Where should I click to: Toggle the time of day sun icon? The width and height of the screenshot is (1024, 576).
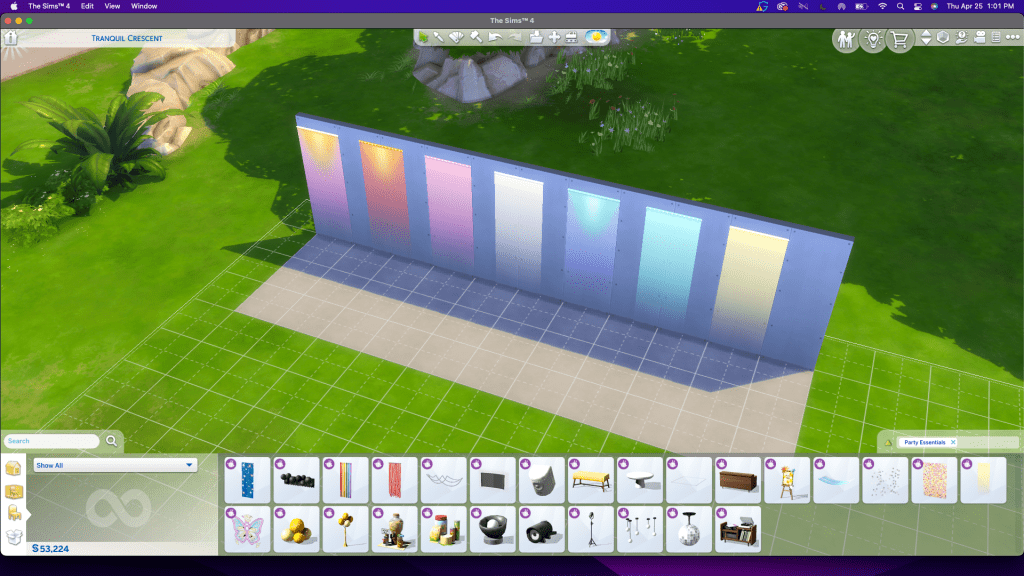(x=598, y=38)
